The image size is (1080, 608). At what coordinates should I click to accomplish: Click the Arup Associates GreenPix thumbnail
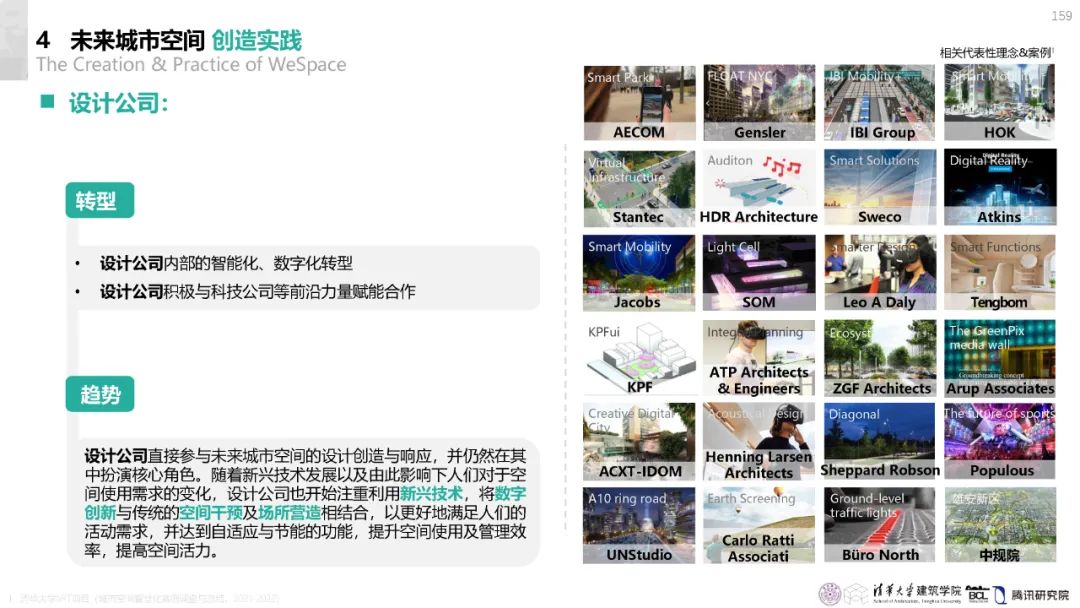click(x=999, y=358)
